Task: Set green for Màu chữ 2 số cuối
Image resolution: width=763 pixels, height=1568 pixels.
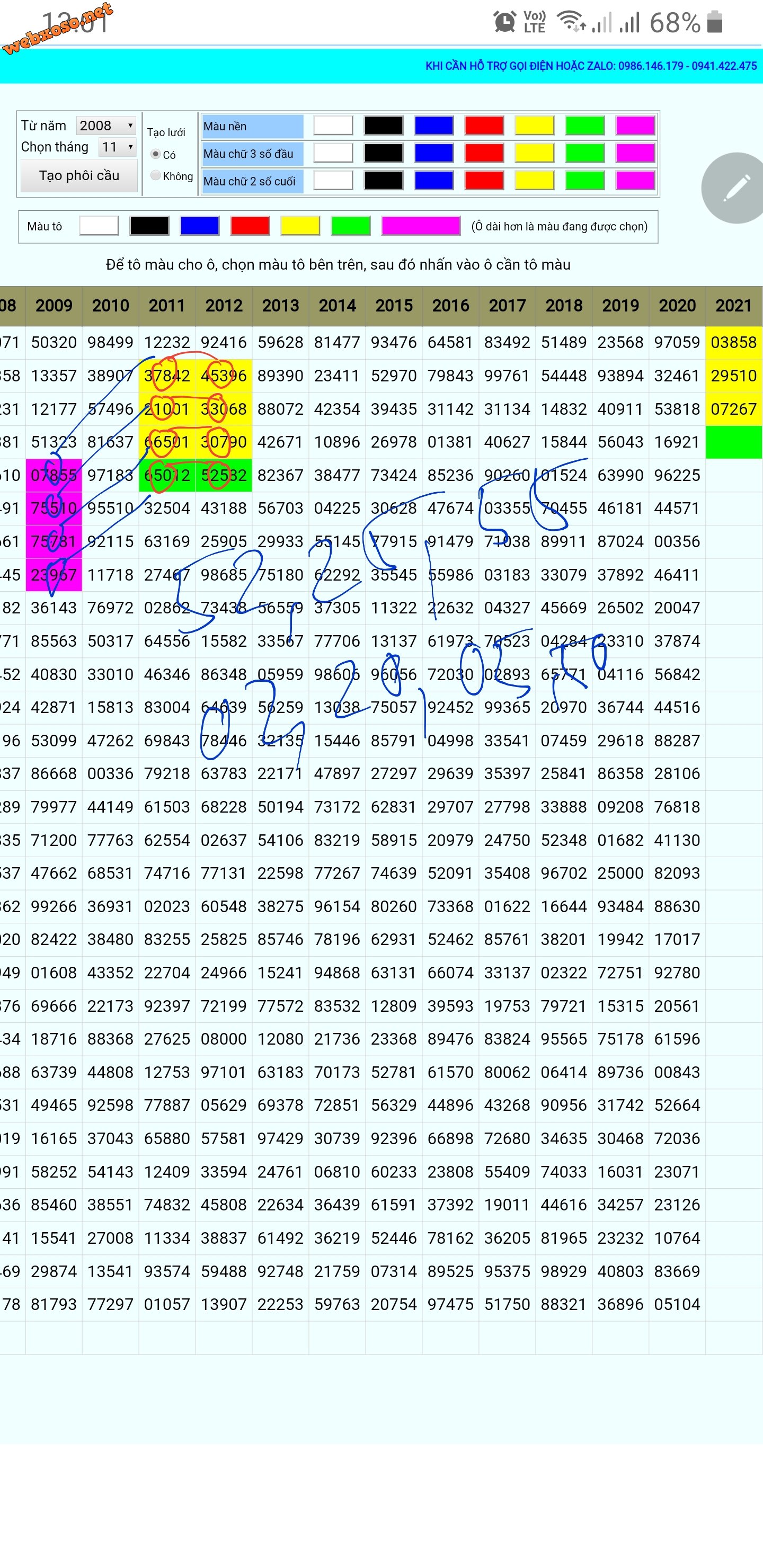Action: point(584,181)
